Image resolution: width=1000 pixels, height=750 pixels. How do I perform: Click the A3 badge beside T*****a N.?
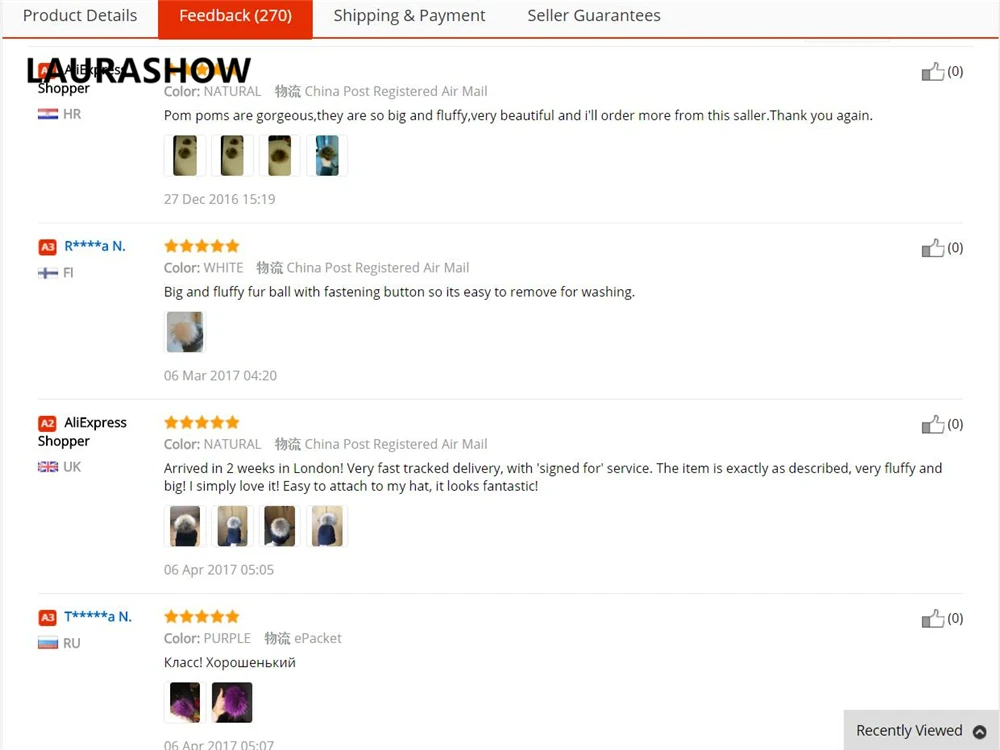pos(47,617)
